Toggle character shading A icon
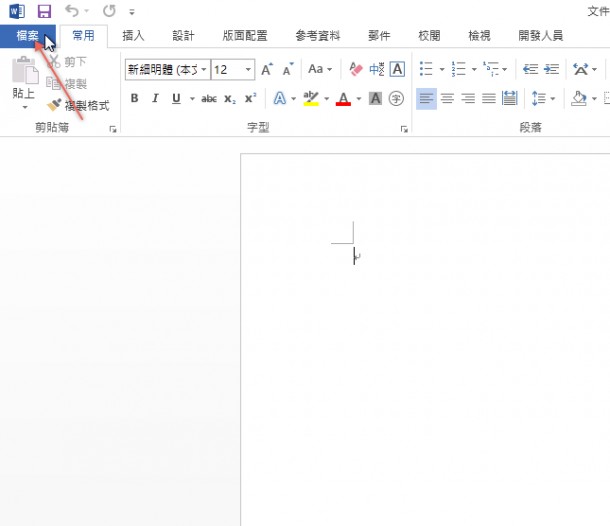610x526 pixels. point(375,98)
